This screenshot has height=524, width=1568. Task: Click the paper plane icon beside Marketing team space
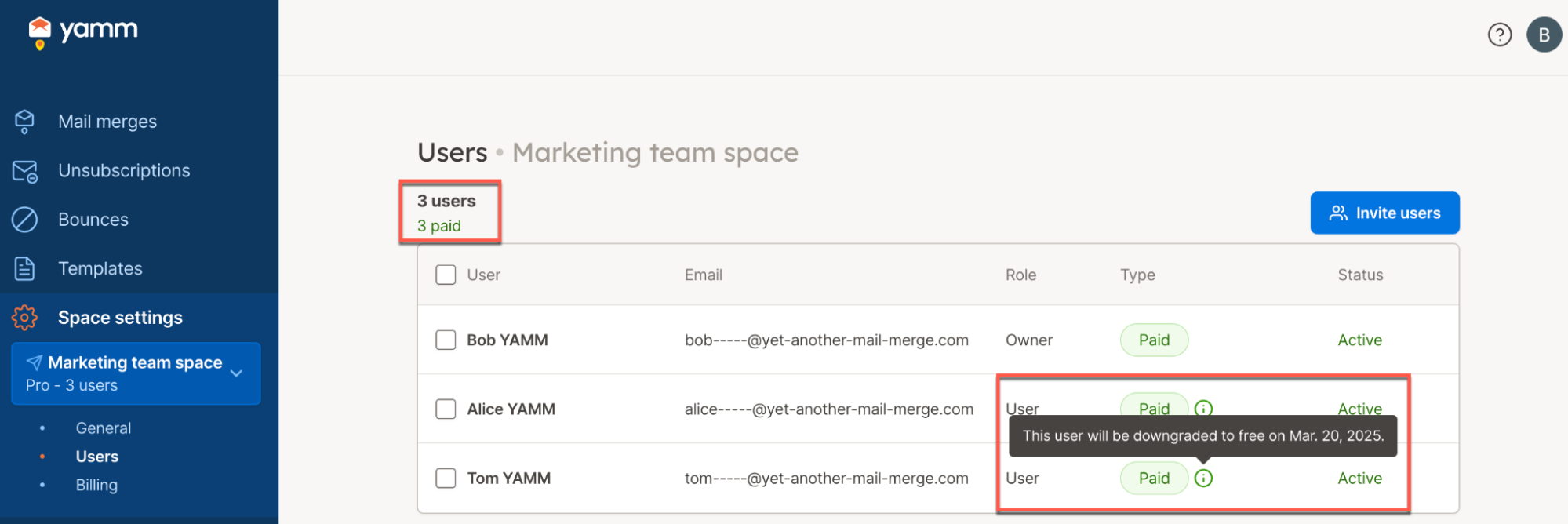[35, 362]
